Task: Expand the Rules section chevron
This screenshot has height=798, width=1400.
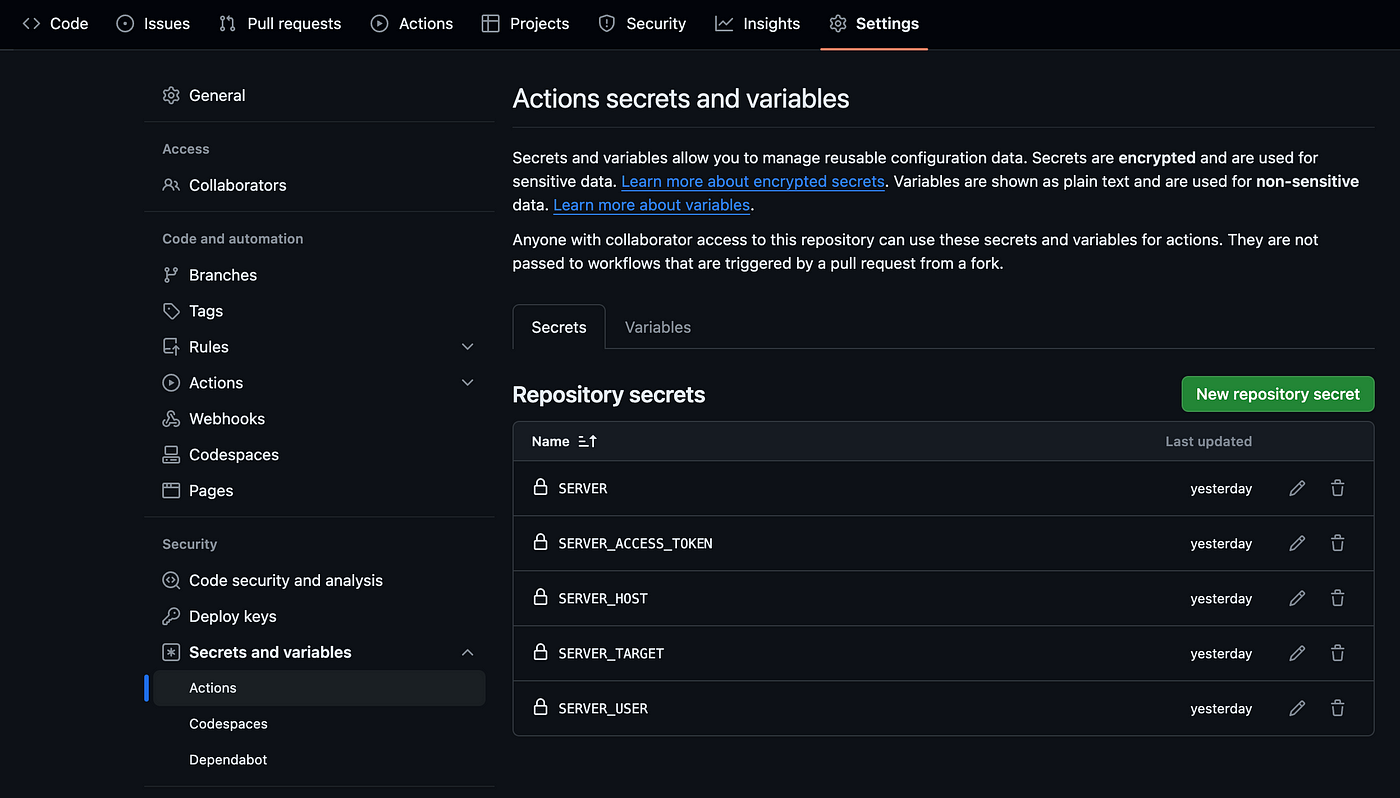Action: tap(467, 347)
